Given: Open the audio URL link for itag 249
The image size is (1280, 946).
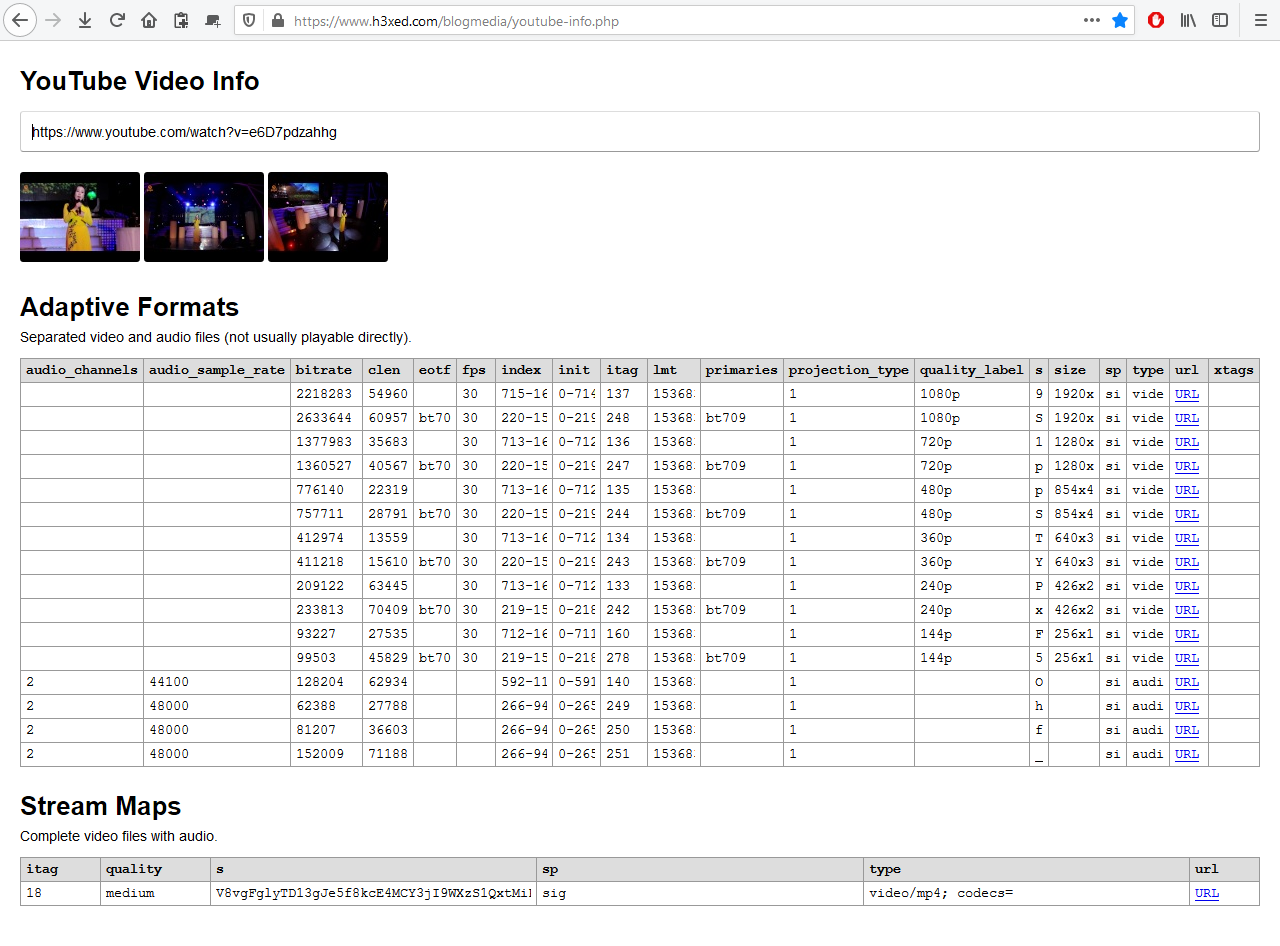Looking at the screenshot, I should (x=1187, y=706).
